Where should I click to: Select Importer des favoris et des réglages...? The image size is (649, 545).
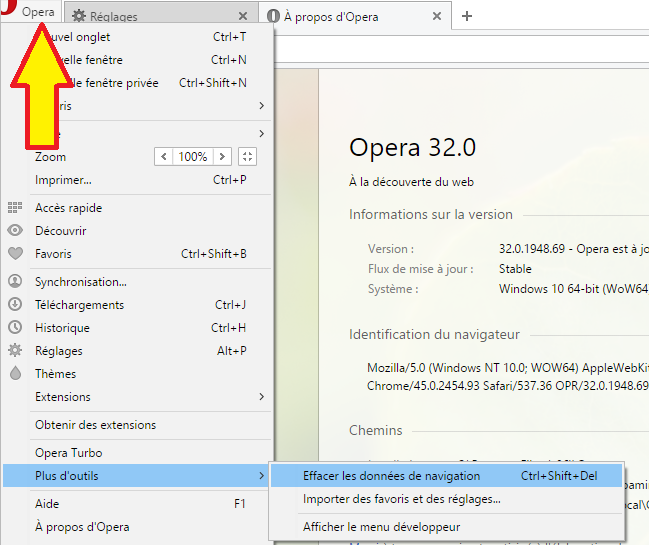point(447,499)
